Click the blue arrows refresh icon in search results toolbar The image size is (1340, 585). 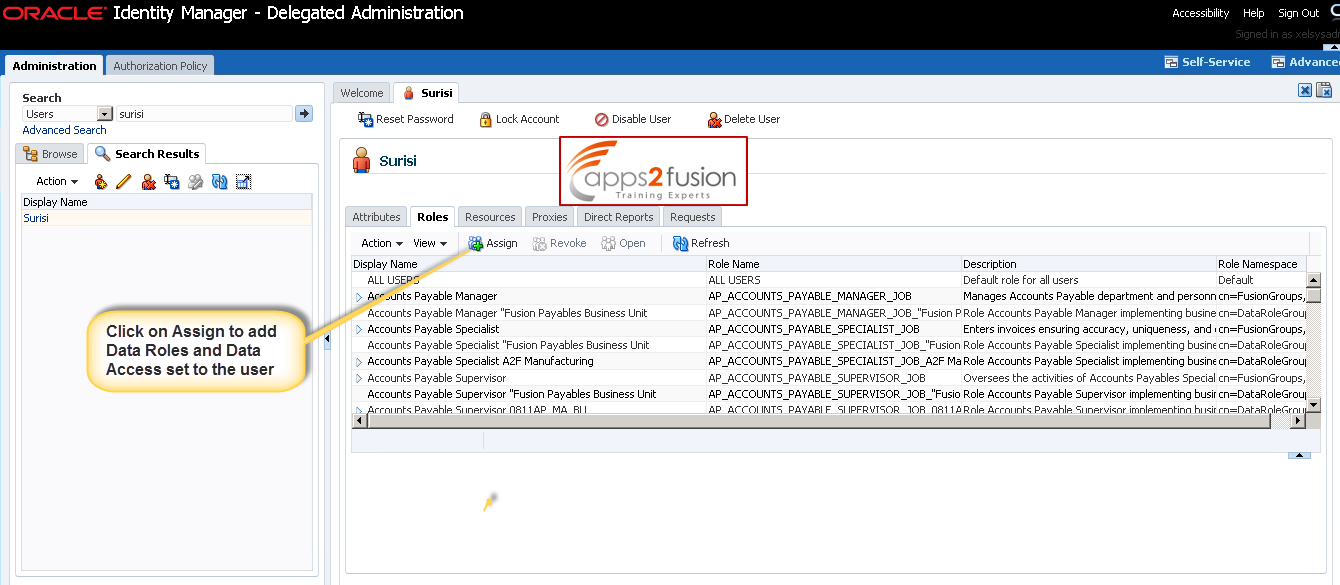[219, 182]
